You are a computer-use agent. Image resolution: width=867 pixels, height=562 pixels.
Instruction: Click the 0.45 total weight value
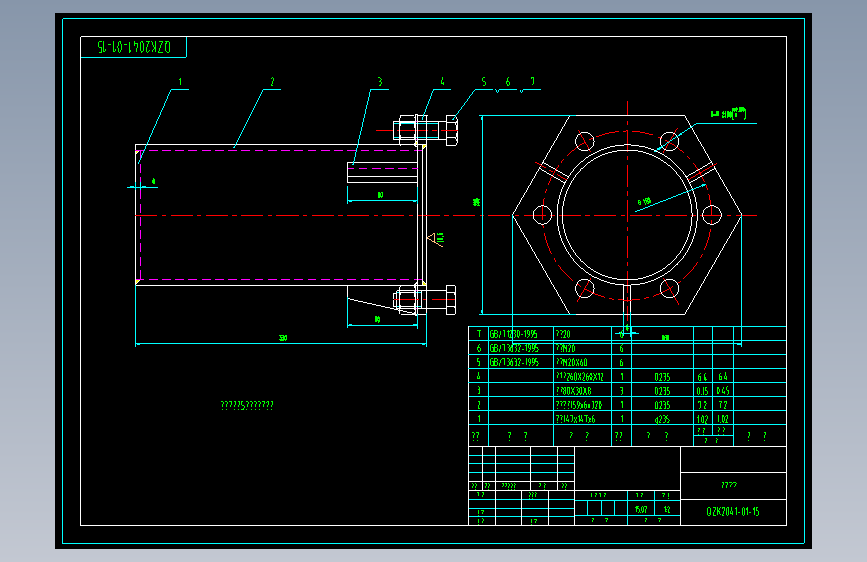pos(723,391)
